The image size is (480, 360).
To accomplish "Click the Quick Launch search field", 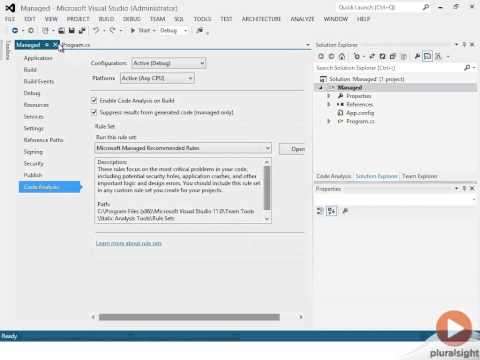I will (378, 7).
